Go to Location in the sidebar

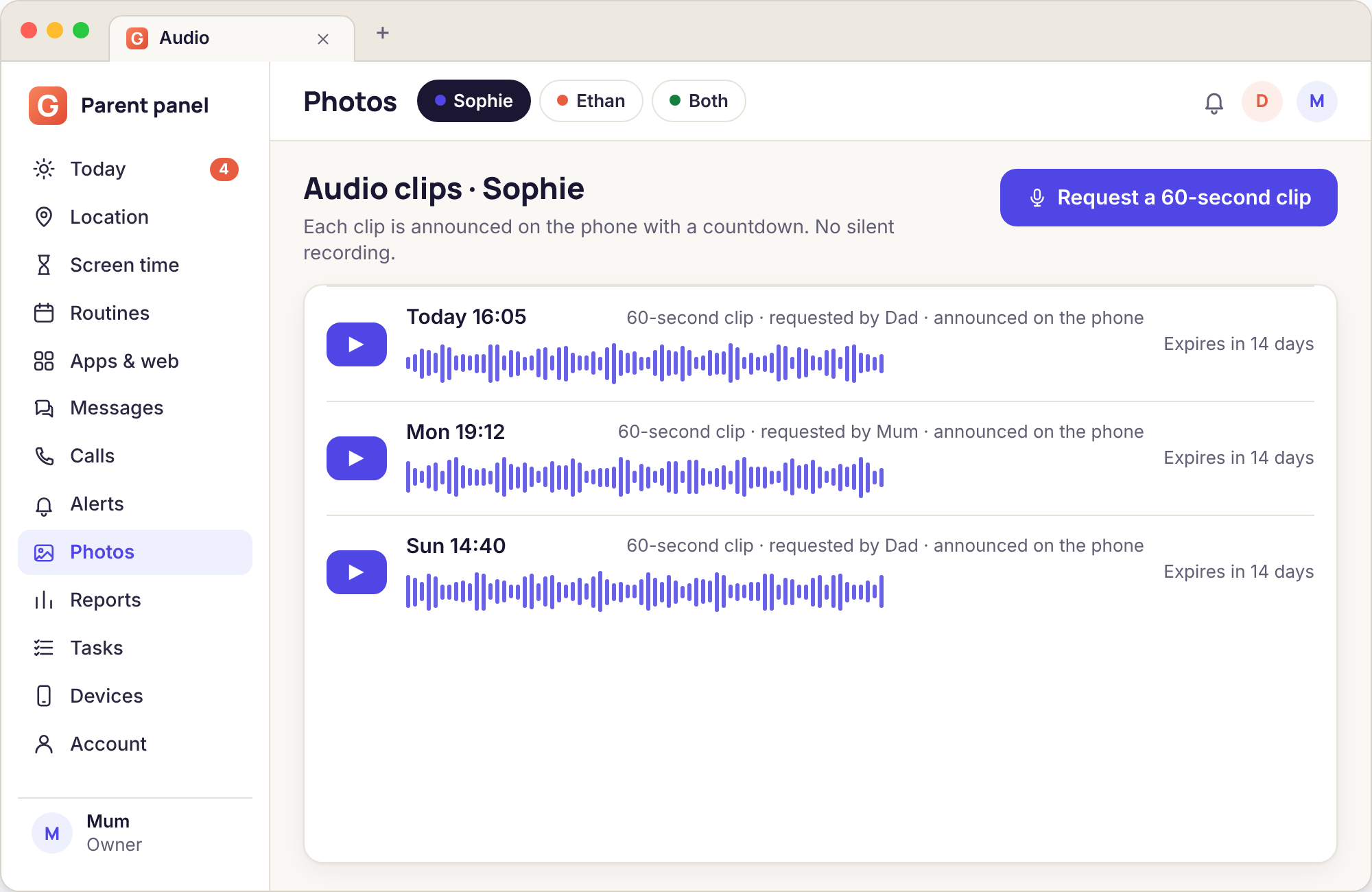tap(135, 217)
